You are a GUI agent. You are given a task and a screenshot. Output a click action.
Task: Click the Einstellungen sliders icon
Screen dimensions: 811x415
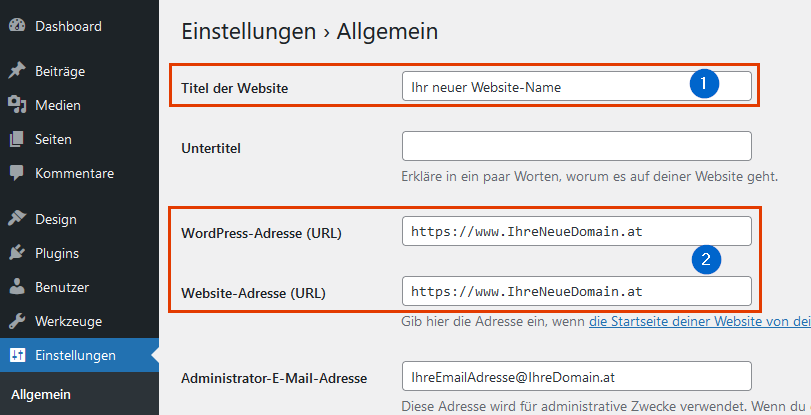[x=17, y=355]
